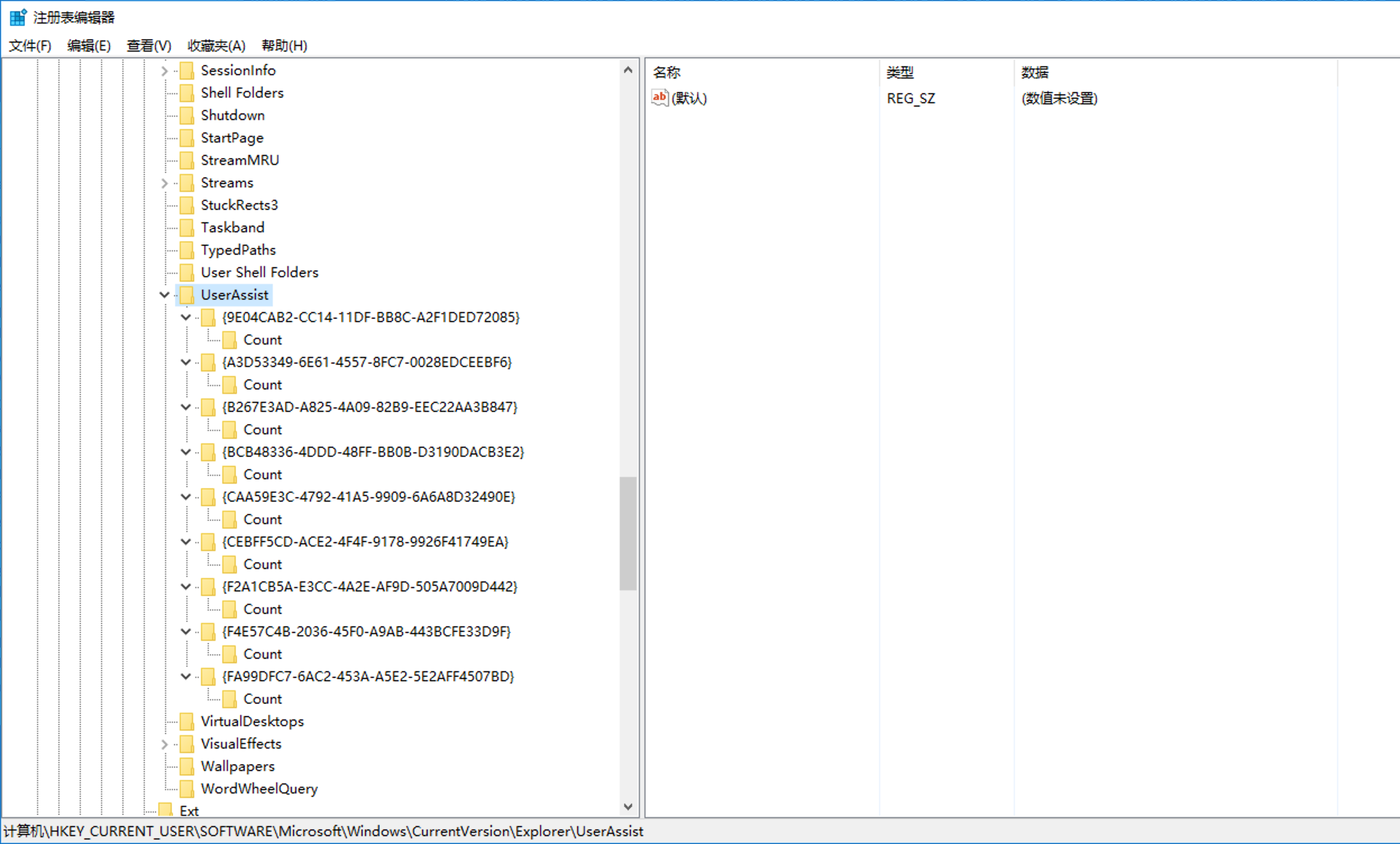The width and height of the screenshot is (1400, 844).
Task: Click the 名称 column header
Action: (x=666, y=72)
